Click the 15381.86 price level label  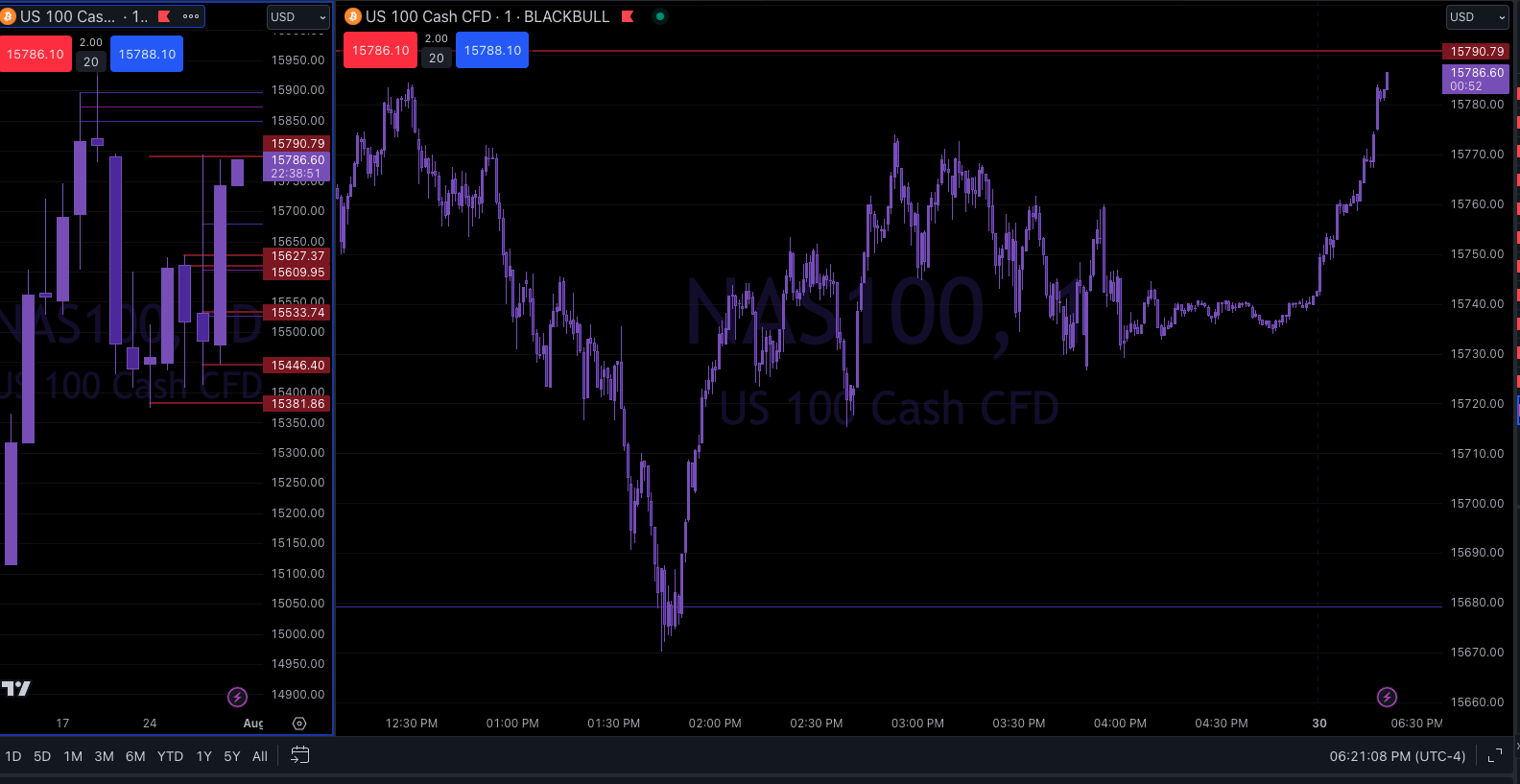point(297,404)
